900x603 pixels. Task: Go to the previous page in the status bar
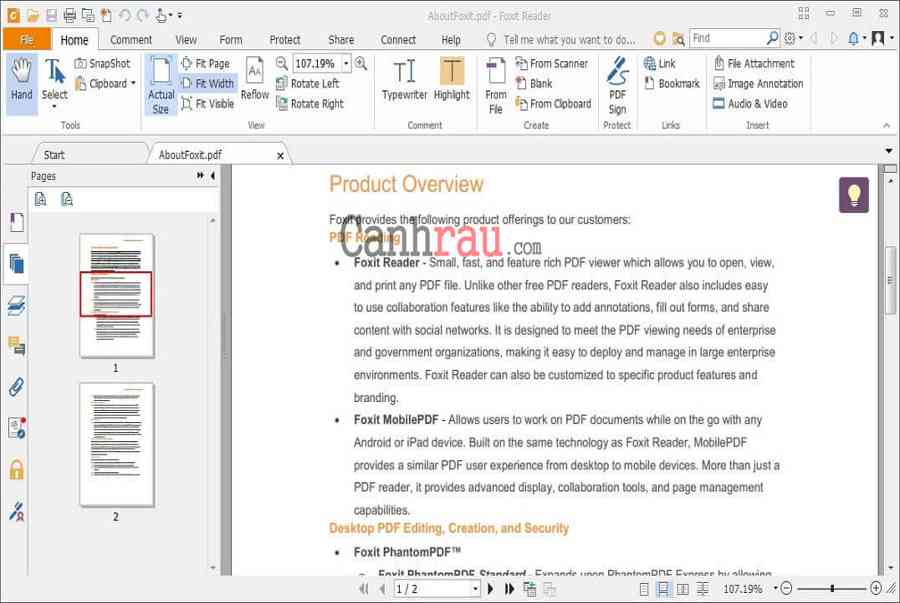(x=382, y=589)
